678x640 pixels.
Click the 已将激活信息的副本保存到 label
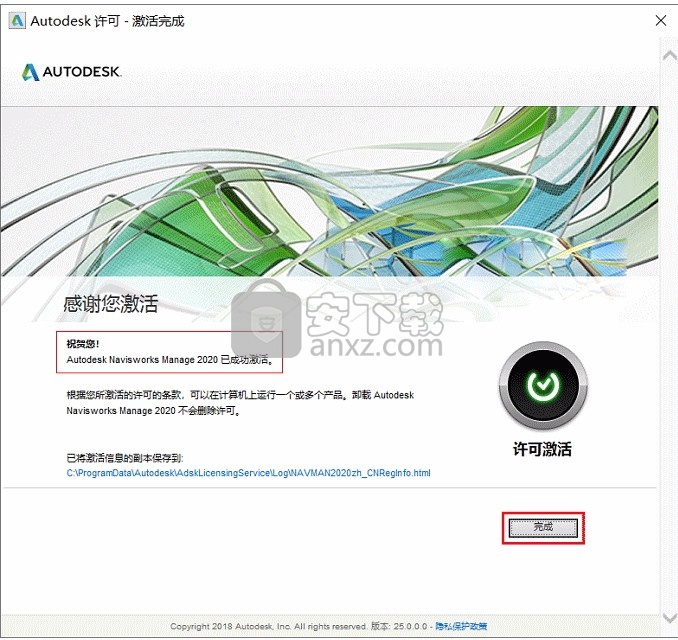[125, 458]
